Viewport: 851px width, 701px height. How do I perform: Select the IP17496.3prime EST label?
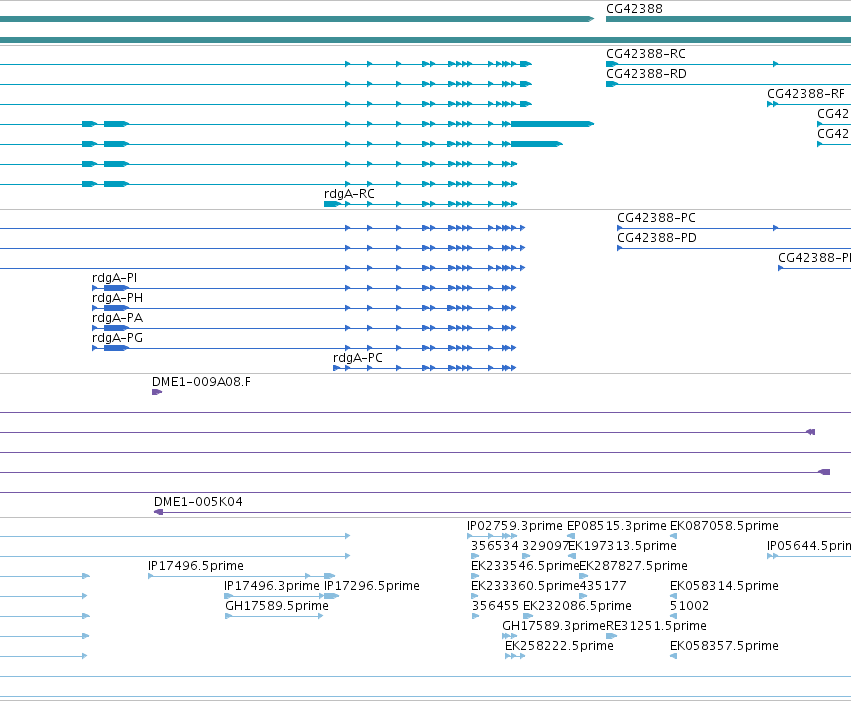[272, 586]
